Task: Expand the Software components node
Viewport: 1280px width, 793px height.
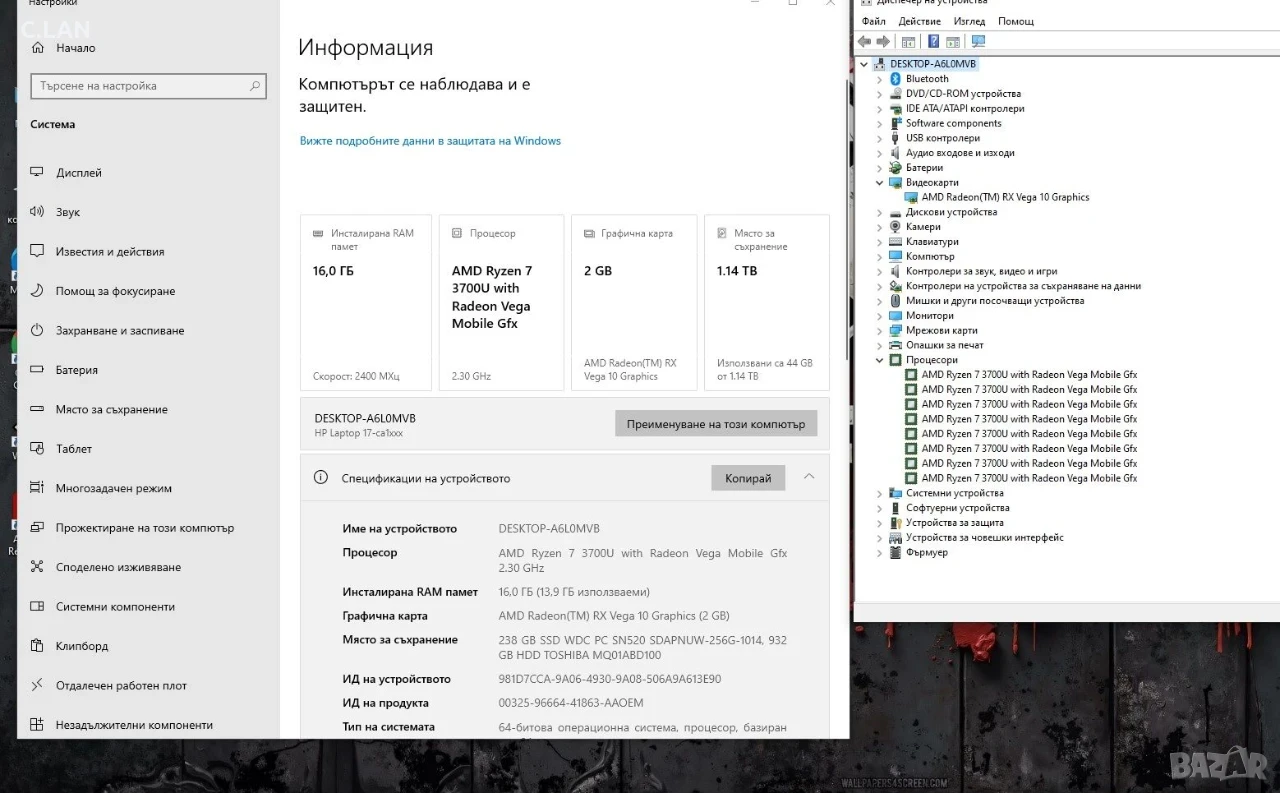Action: tap(880, 123)
